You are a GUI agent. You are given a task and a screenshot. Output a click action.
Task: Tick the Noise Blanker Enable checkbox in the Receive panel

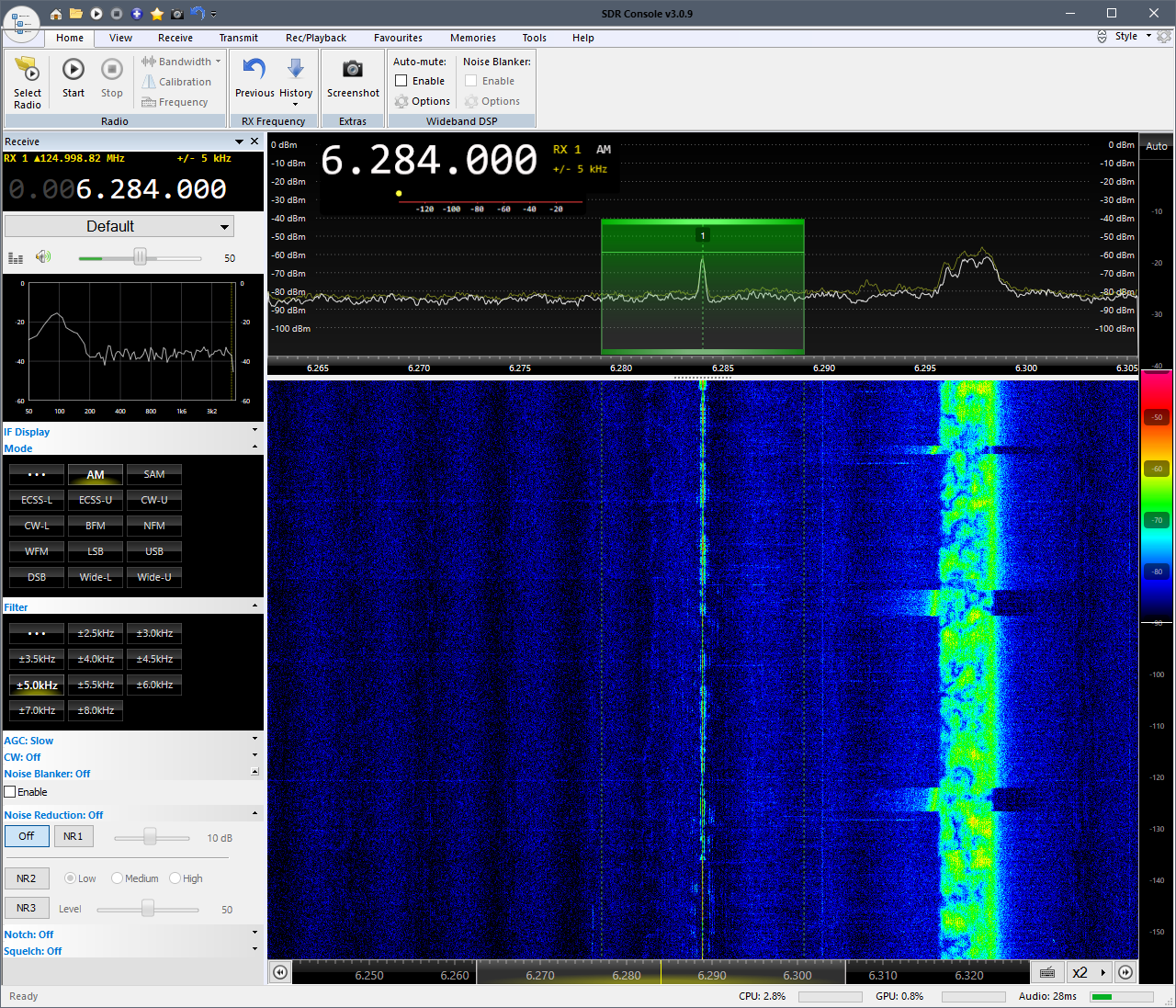tap(10, 792)
